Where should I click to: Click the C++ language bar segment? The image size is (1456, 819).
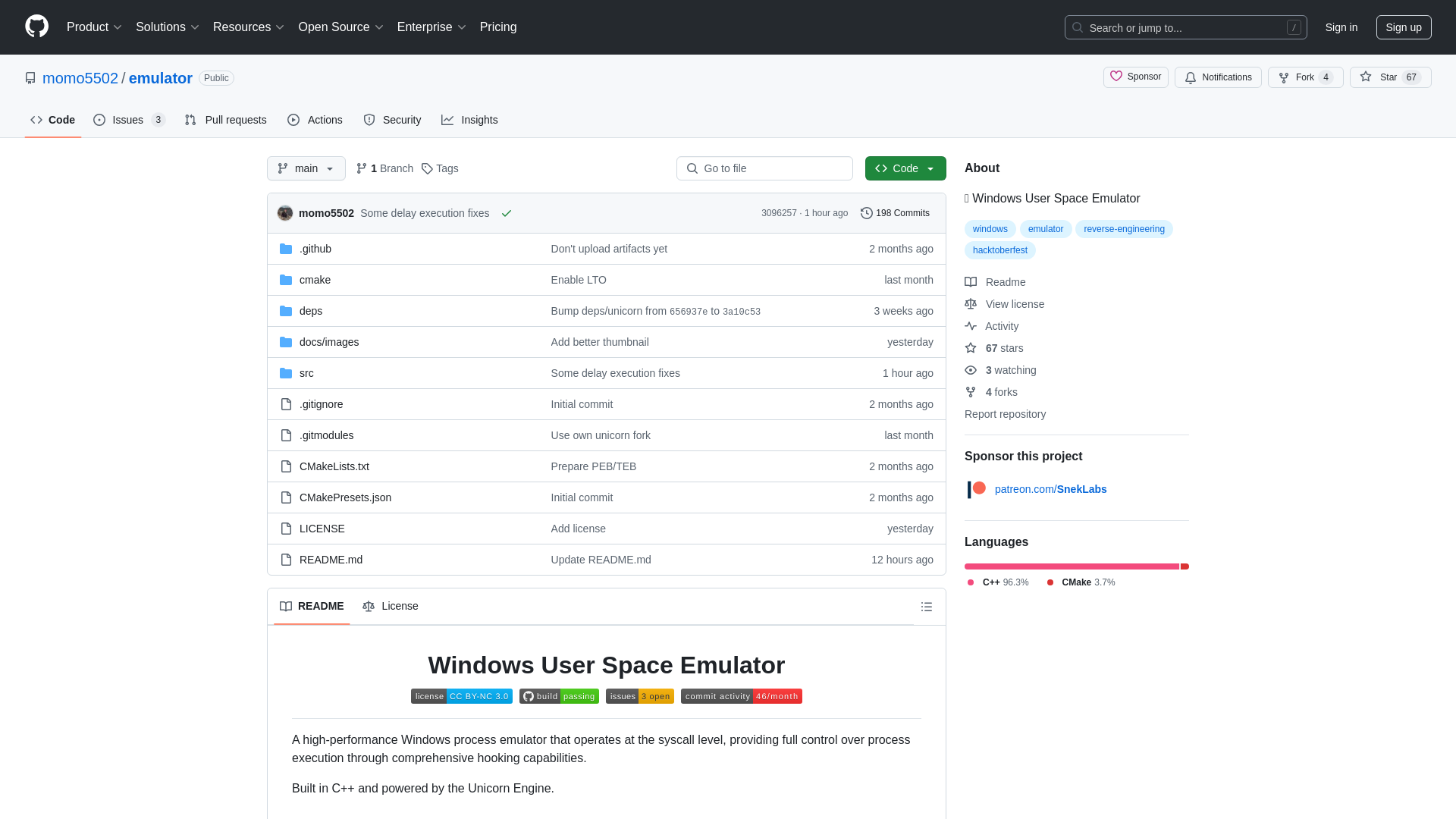coord(1072,566)
